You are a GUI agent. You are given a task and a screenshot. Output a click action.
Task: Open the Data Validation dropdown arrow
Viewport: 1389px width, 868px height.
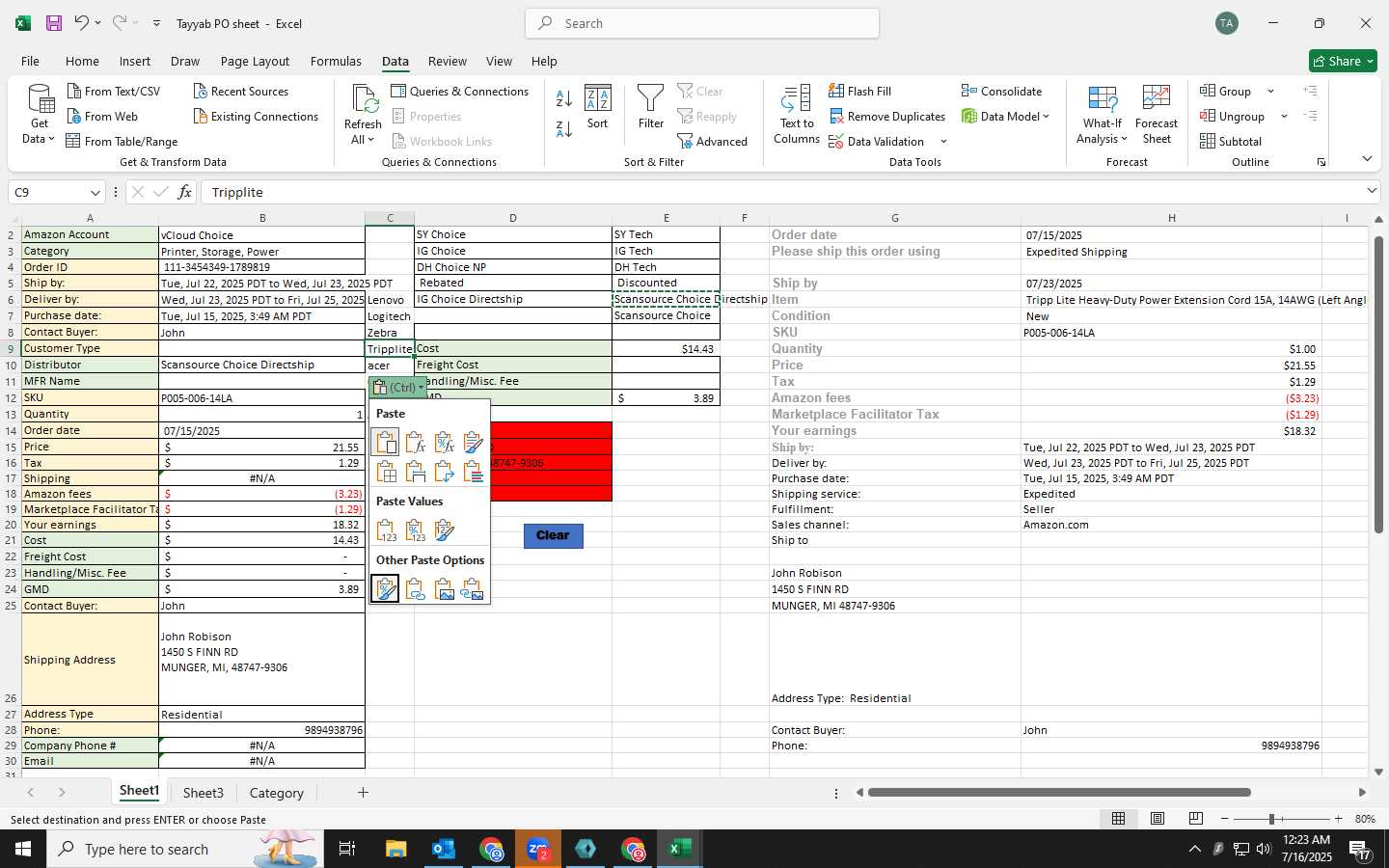[x=943, y=142]
